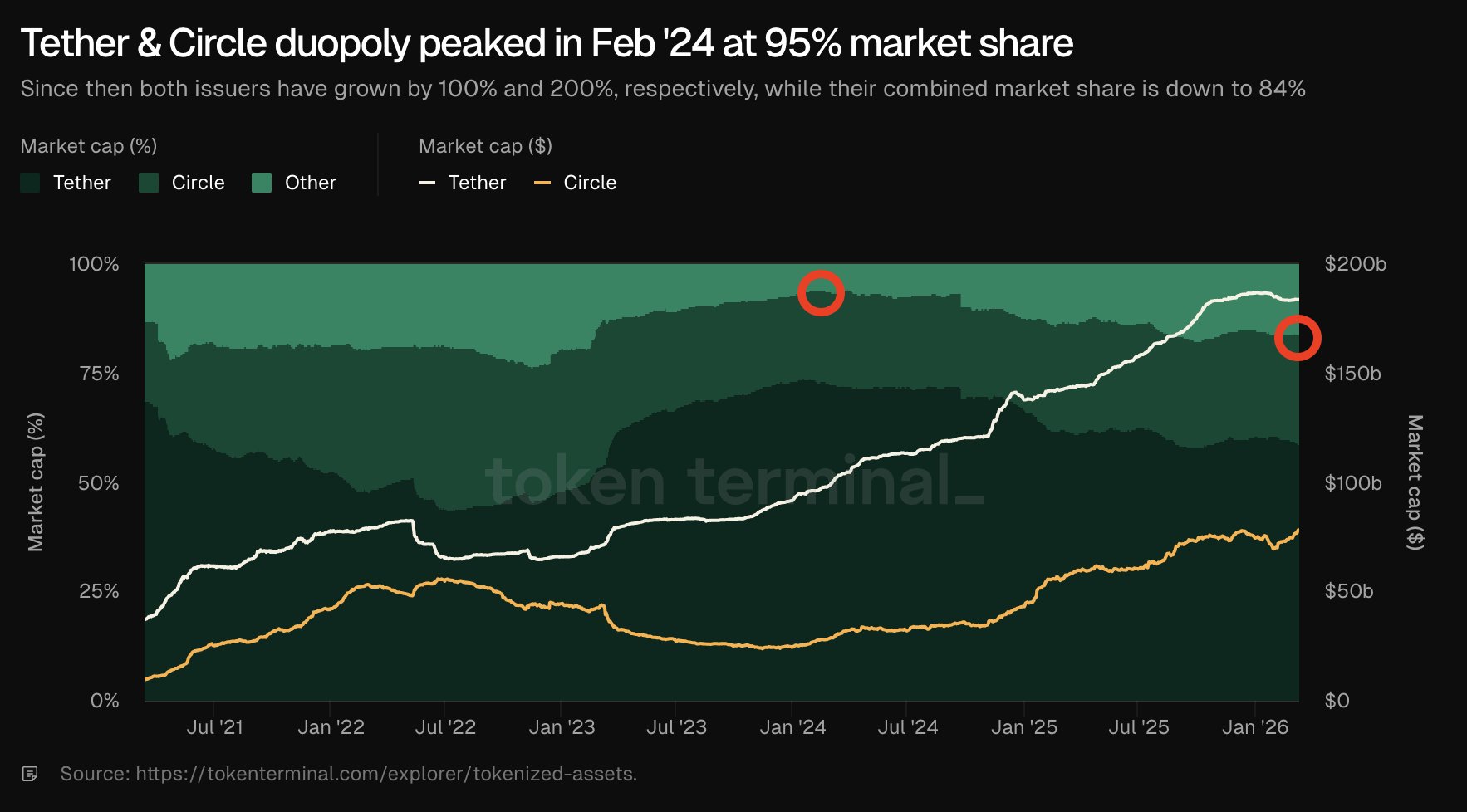Viewport: 1467px width, 812px height.
Task: Click the red circle at chart right edge
Action: pyautogui.click(x=1297, y=338)
